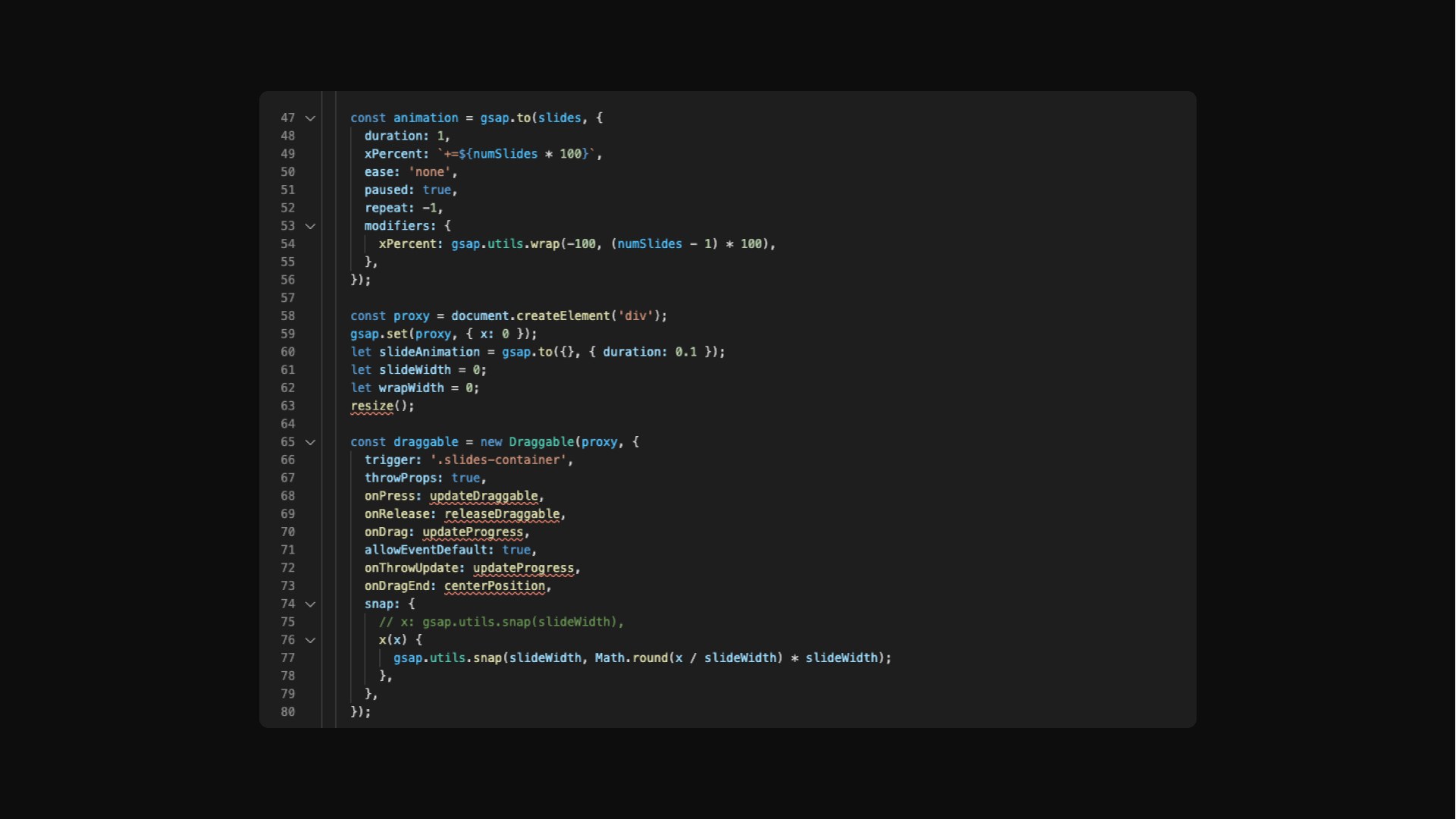Place the cursor on the 'none' ease string
1456x819 pixels.
[430, 172]
